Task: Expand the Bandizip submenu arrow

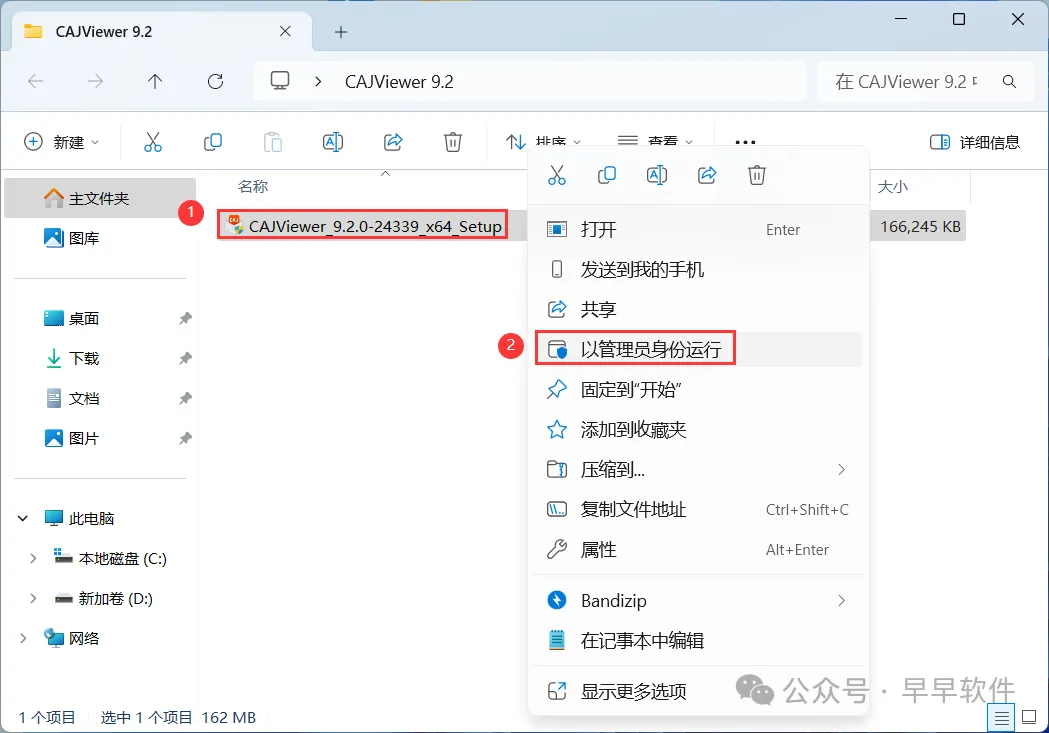Action: [842, 601]
